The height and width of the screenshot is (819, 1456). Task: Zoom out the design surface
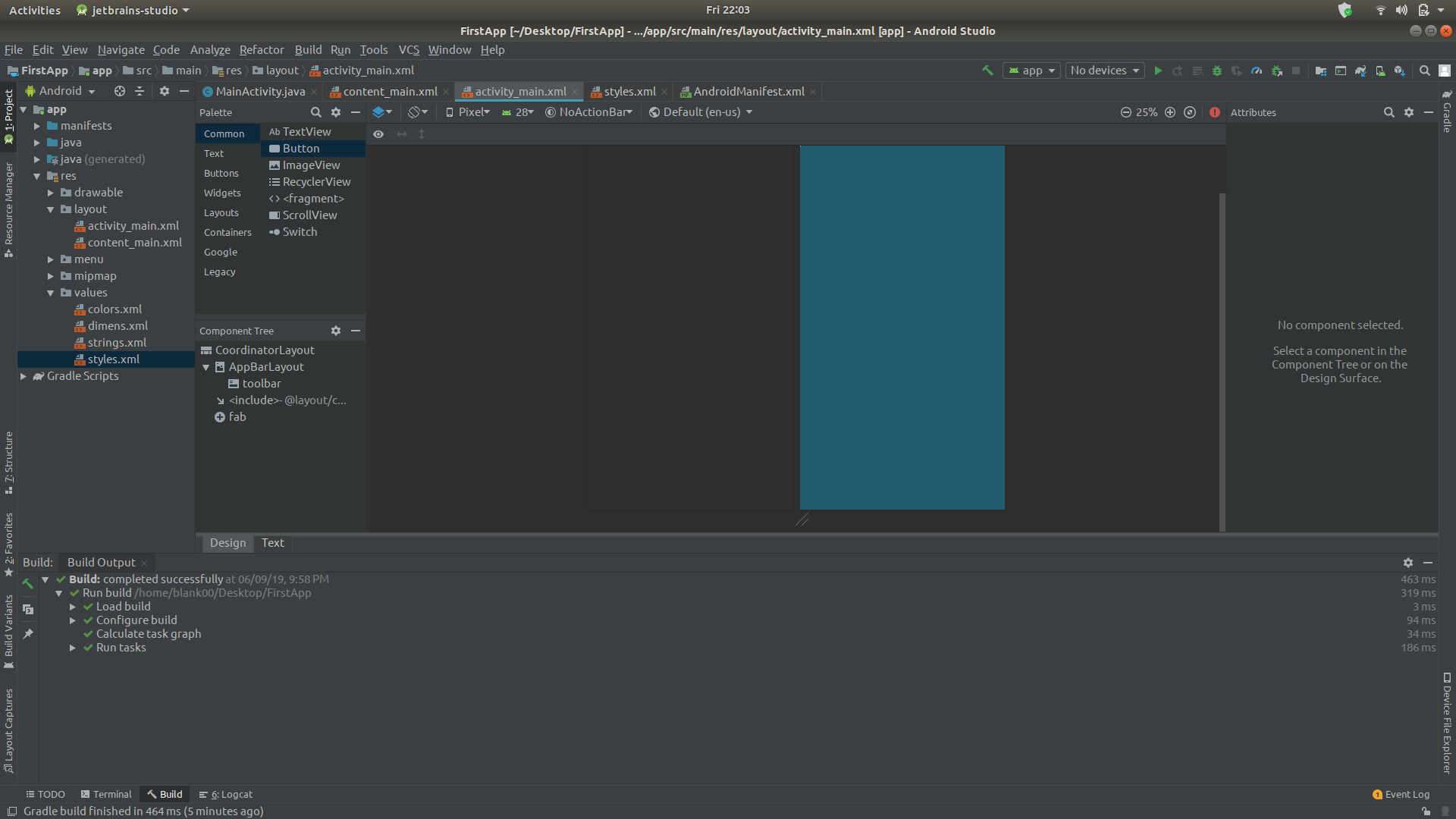point(1126,112)
